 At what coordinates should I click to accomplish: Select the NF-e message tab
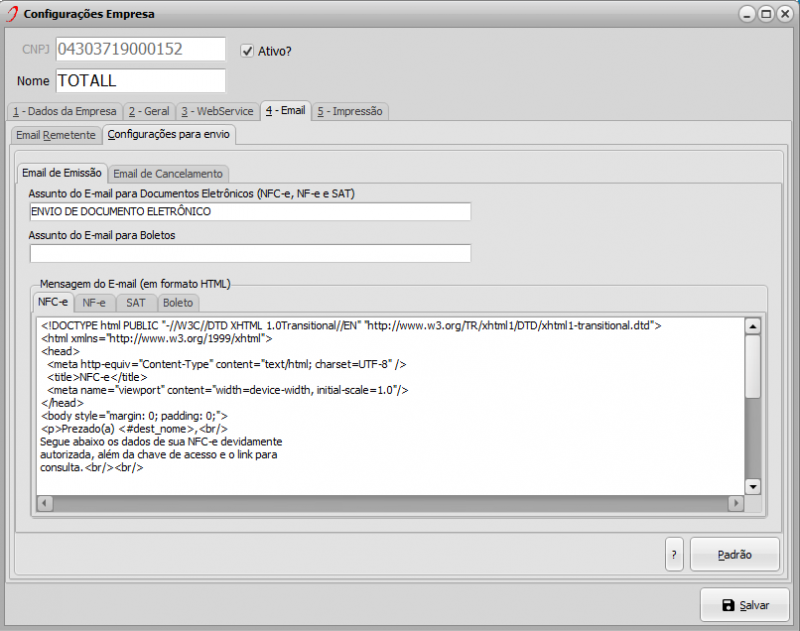(95, 302)
